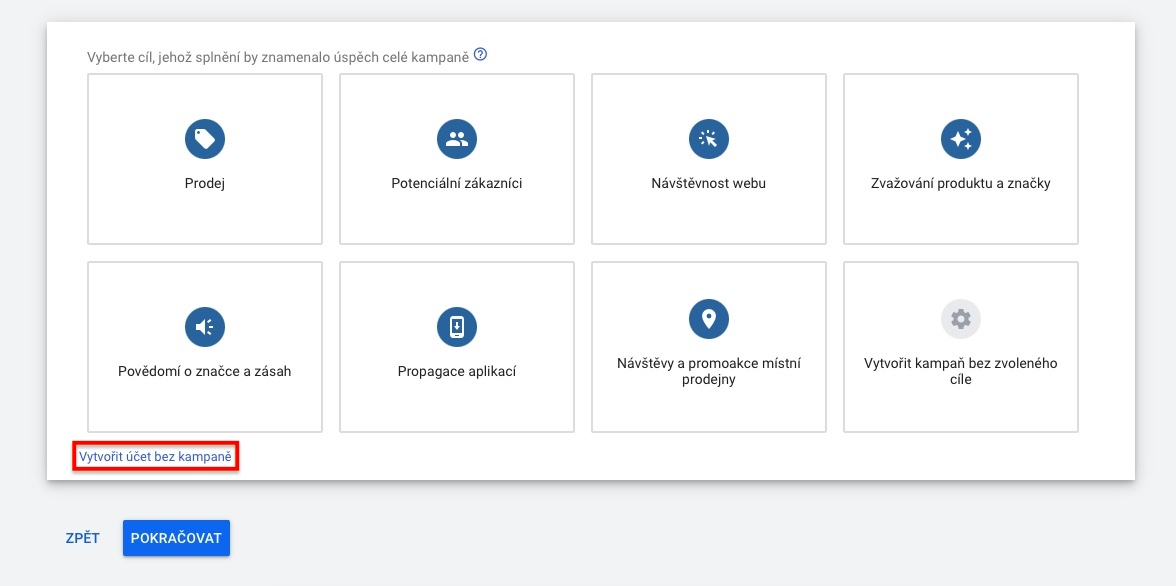The image size is (1176, 586).
Task: Choose Vytvořit kampaň bez zvoleného cíle label
Action: pyautogui.click(x=961, y=371)
